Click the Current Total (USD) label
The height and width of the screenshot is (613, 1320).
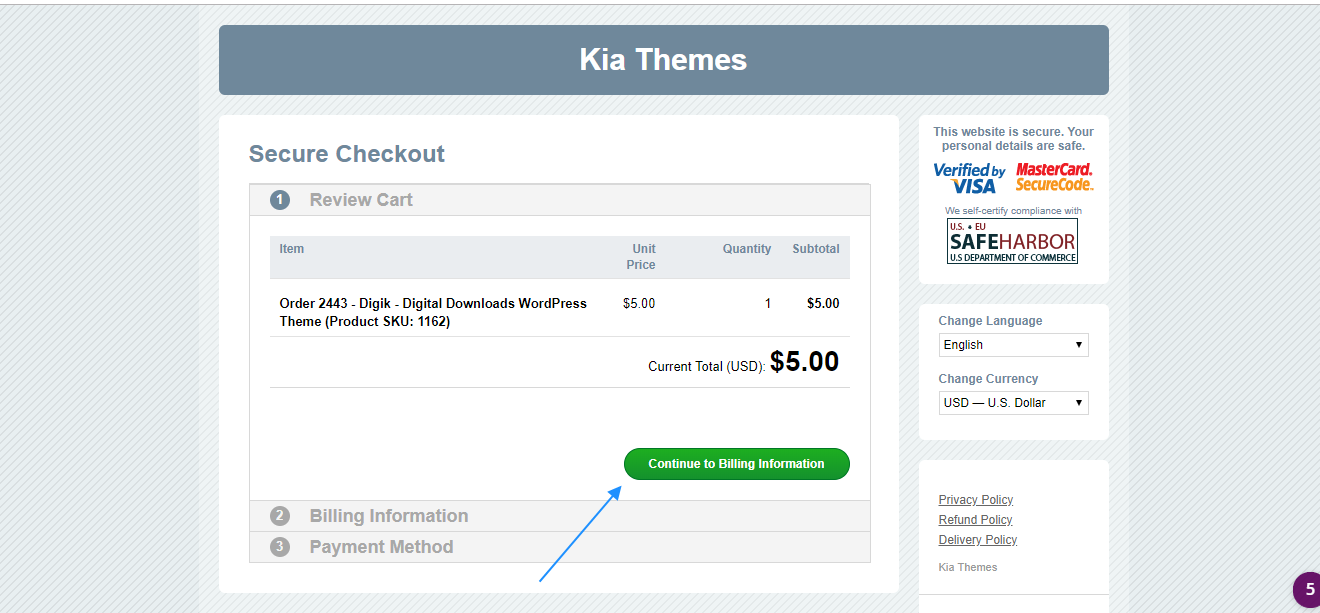[x=707, y=367]
